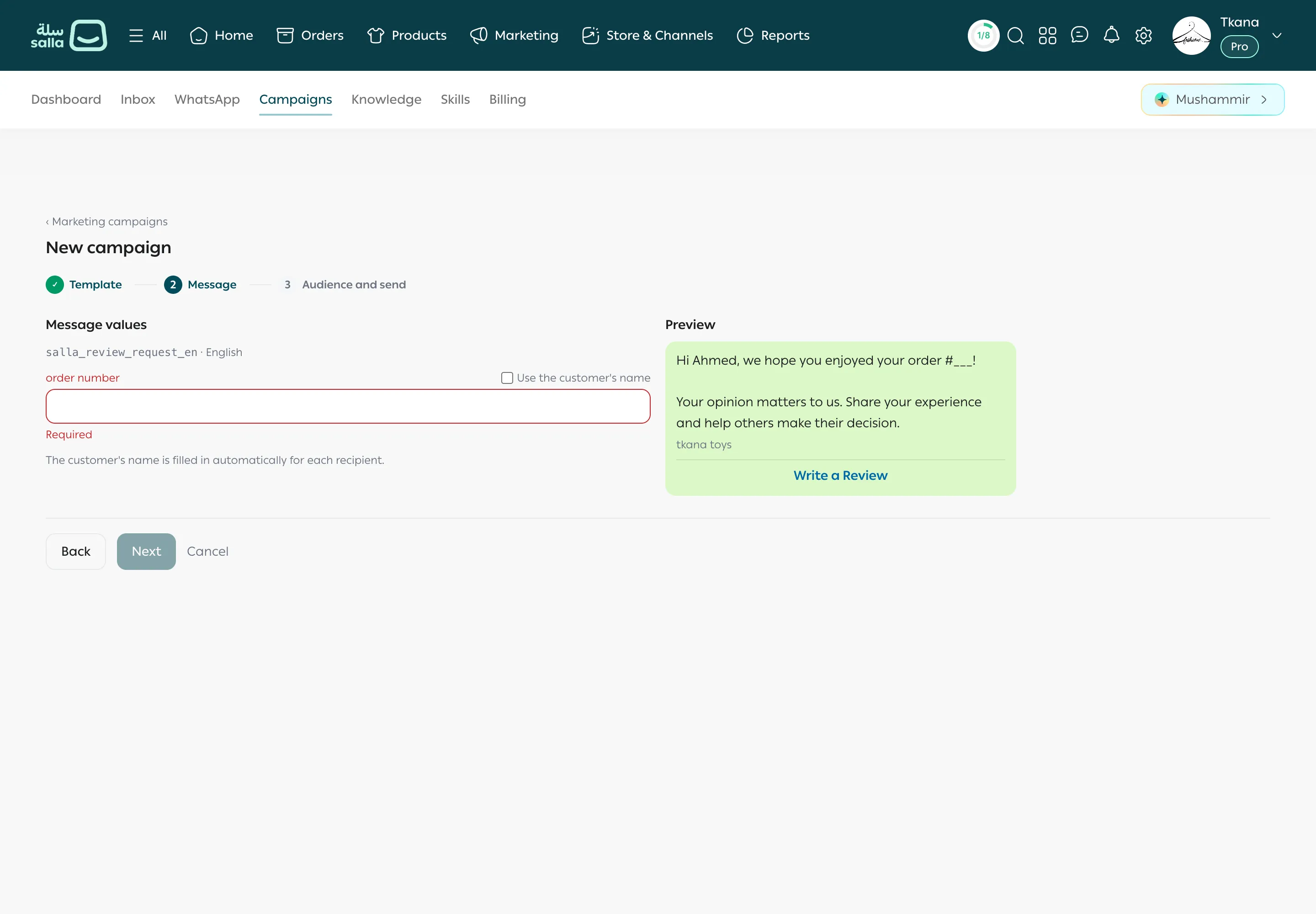
Task: Click the Marketing megaphone icon
Action: 479,36
